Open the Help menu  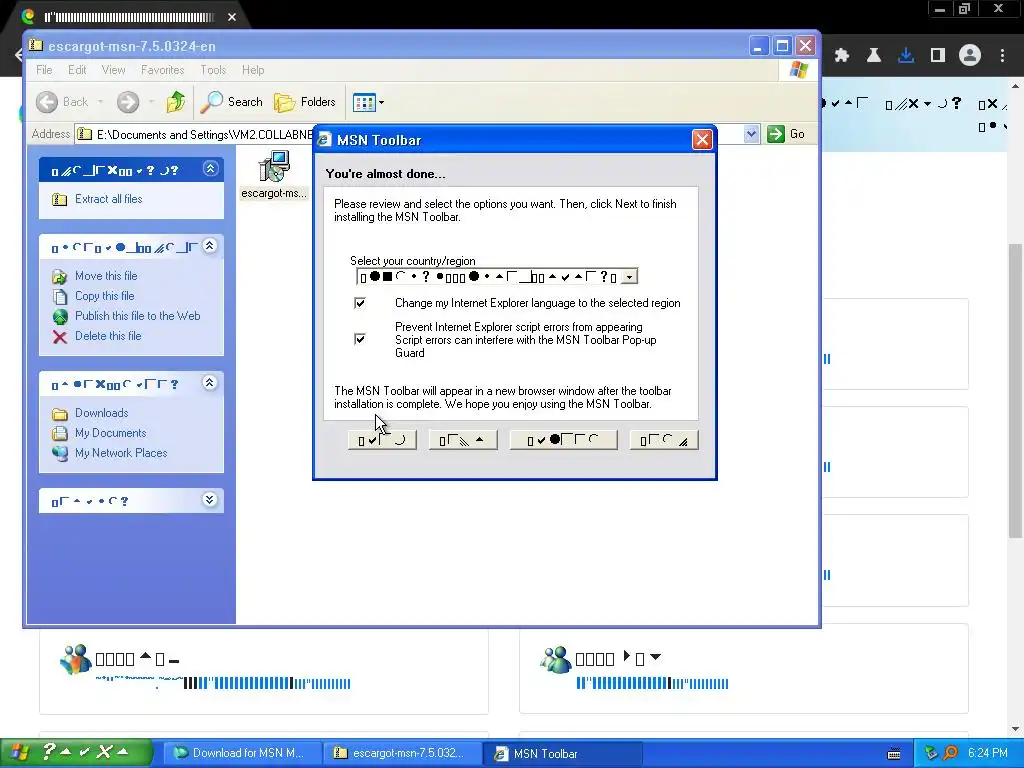click(253, 70)
